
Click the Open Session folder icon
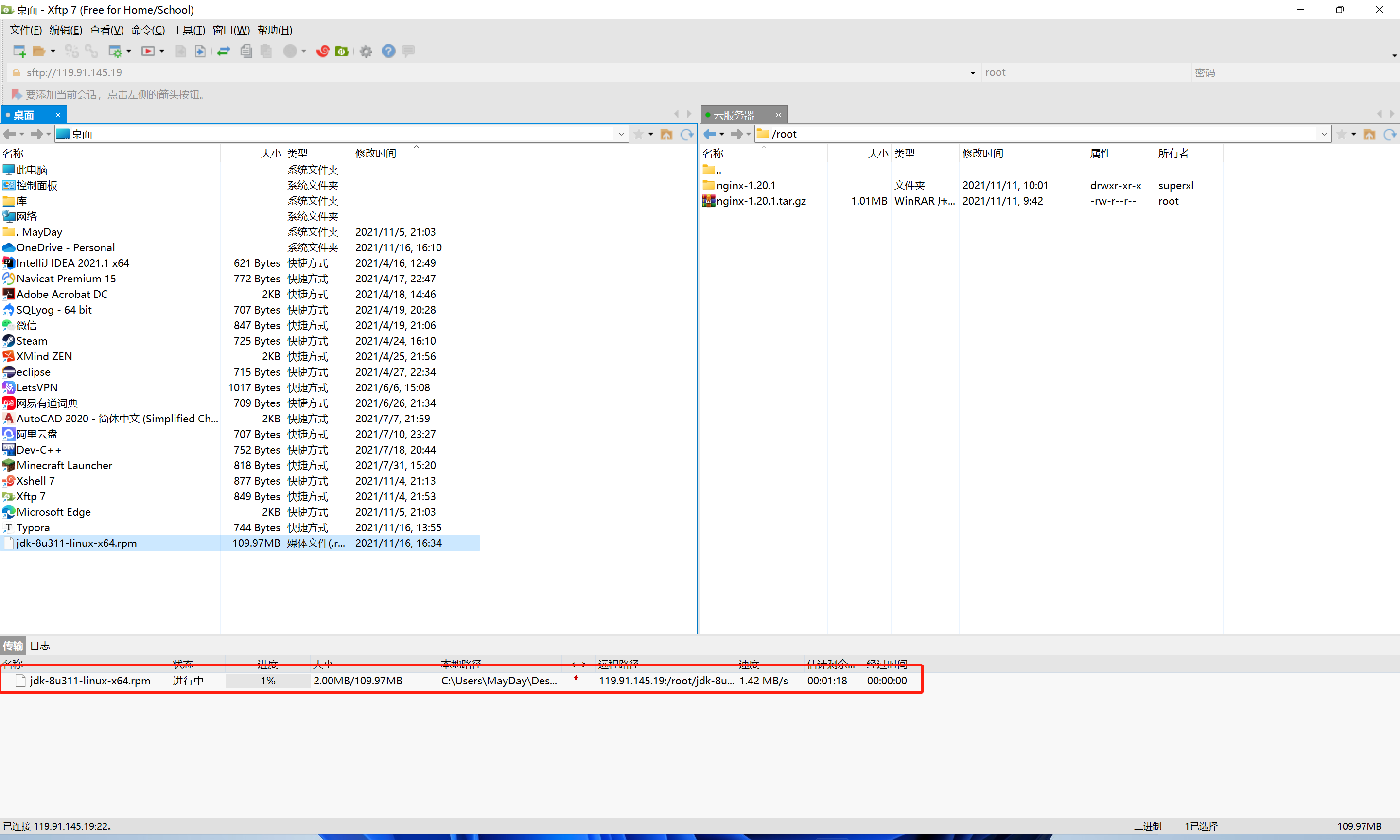(38, 52)
